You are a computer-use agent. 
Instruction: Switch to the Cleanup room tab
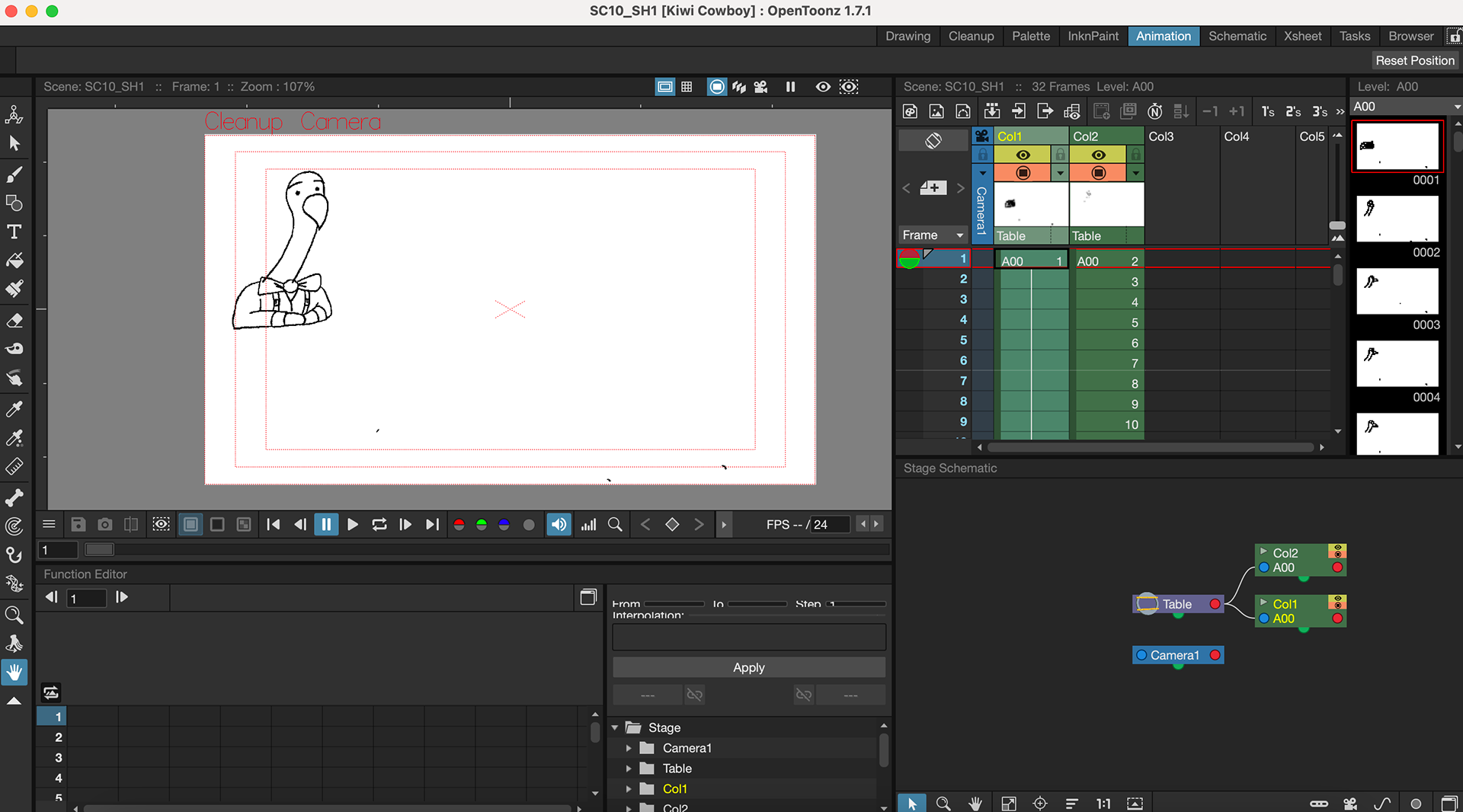tap(971, 36)
